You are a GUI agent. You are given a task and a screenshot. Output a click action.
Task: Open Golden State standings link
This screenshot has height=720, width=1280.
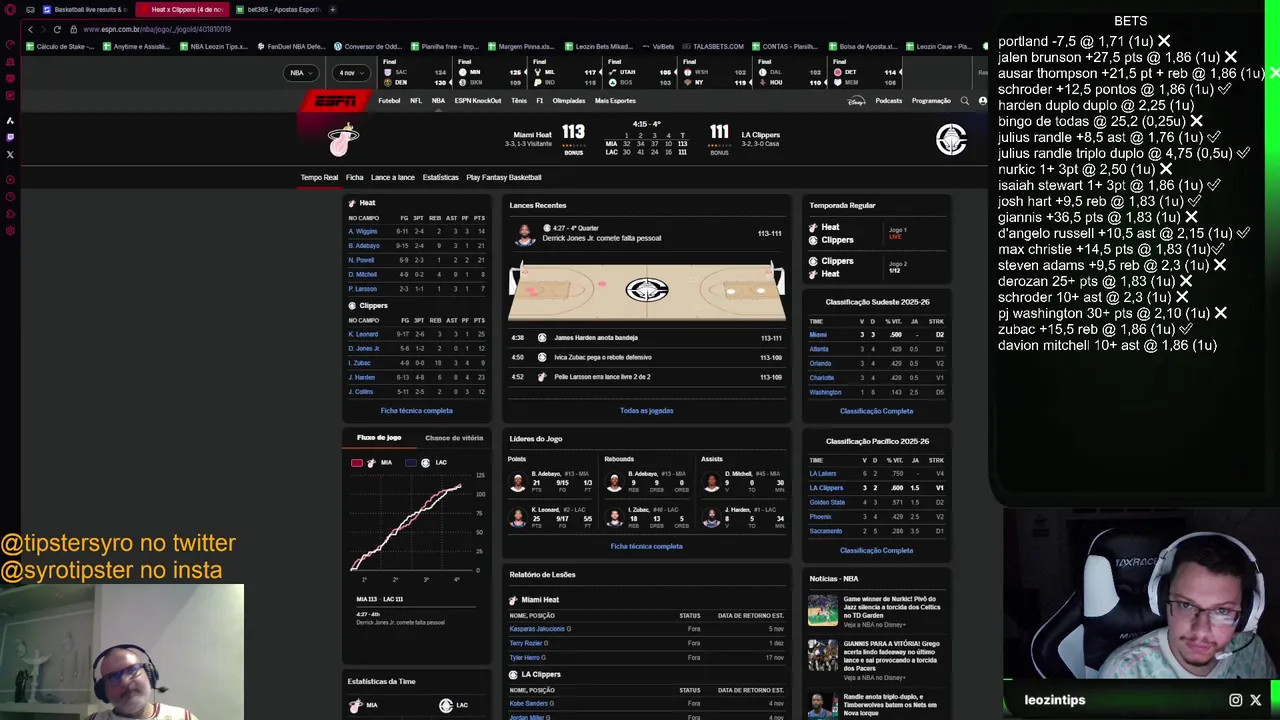pyautogui.click(x=827, y=502)
